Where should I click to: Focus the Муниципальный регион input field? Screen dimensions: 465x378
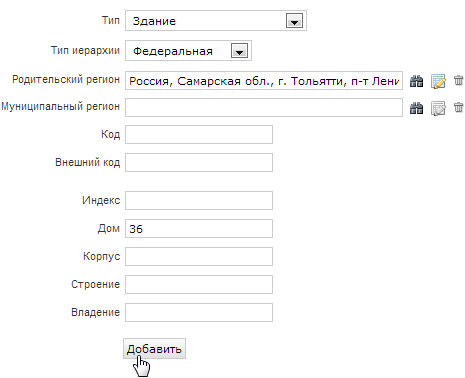pos(264,107)
